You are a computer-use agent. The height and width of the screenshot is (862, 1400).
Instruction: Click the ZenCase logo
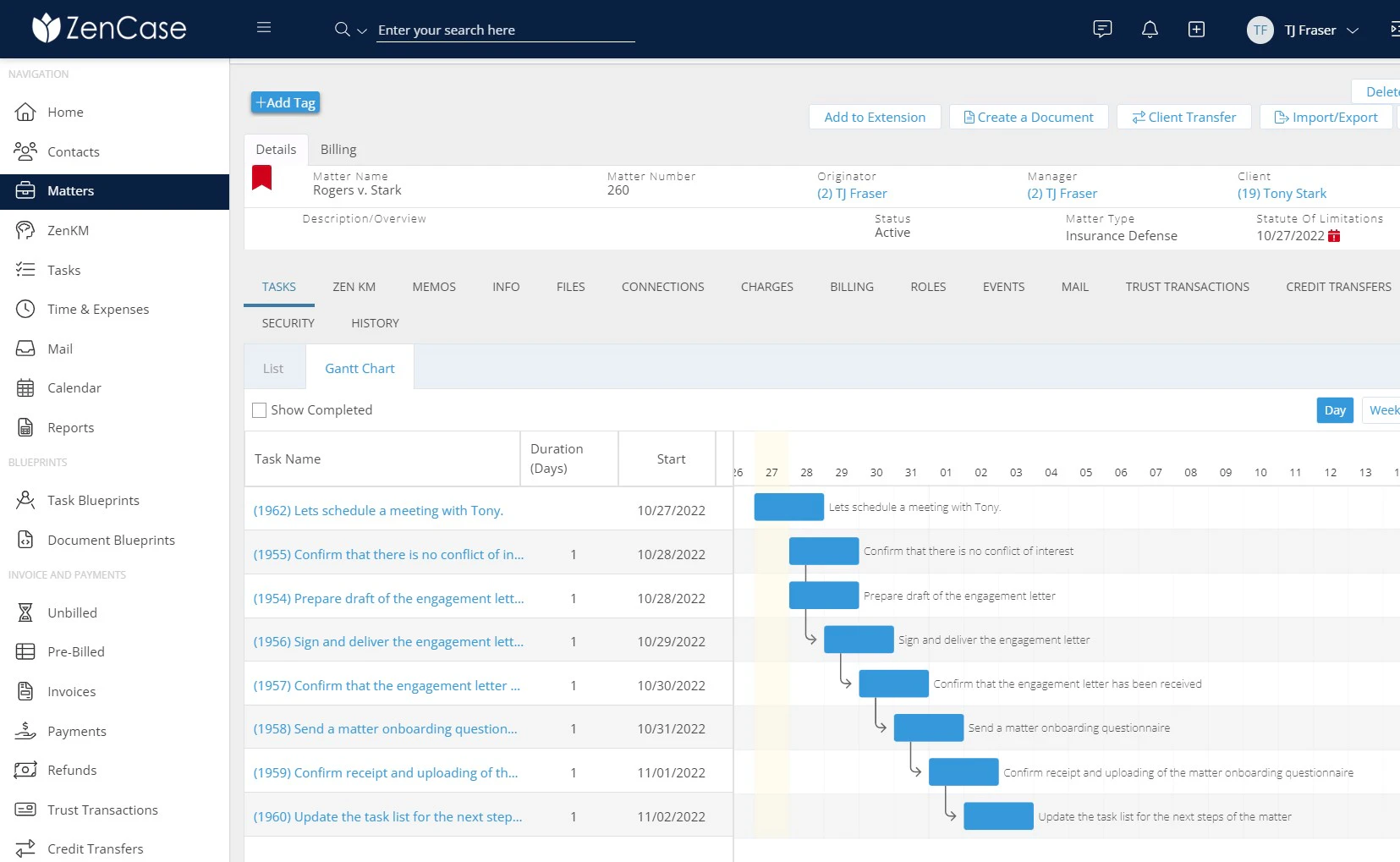[x=109, y=27]
